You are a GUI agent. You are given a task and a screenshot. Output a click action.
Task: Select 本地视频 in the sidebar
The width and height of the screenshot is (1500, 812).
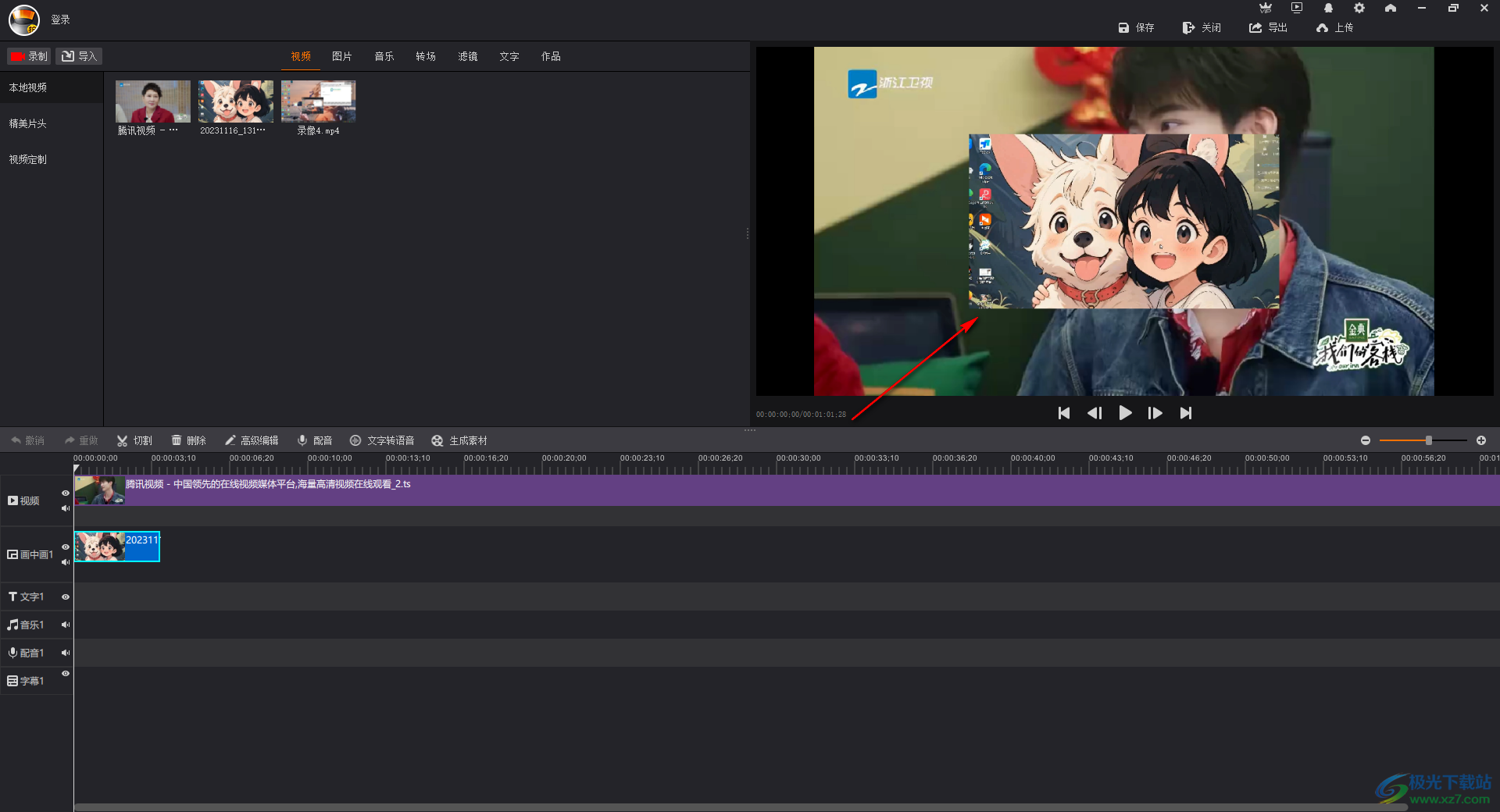(x=52, y=87)
